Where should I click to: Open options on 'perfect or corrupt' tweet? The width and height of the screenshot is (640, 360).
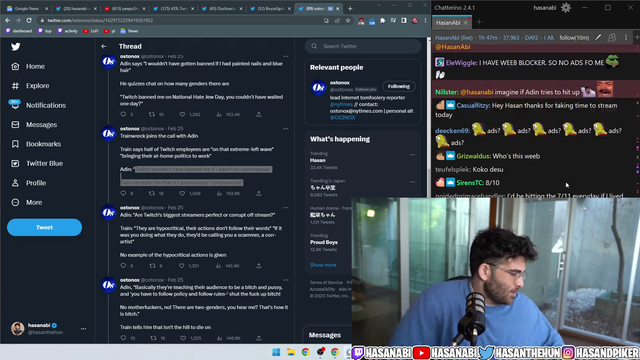click(x=286, y=207)
